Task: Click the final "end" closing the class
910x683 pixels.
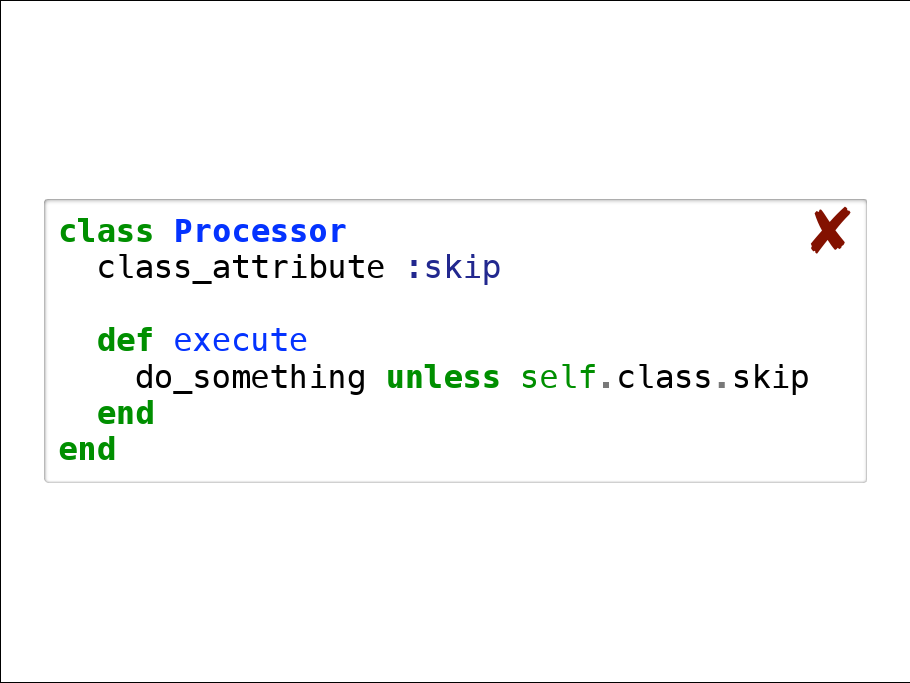Action: pos(87,450)
